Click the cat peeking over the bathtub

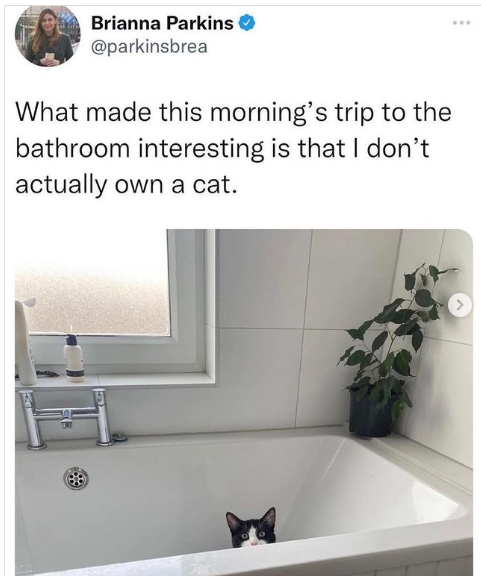point(251,528)
